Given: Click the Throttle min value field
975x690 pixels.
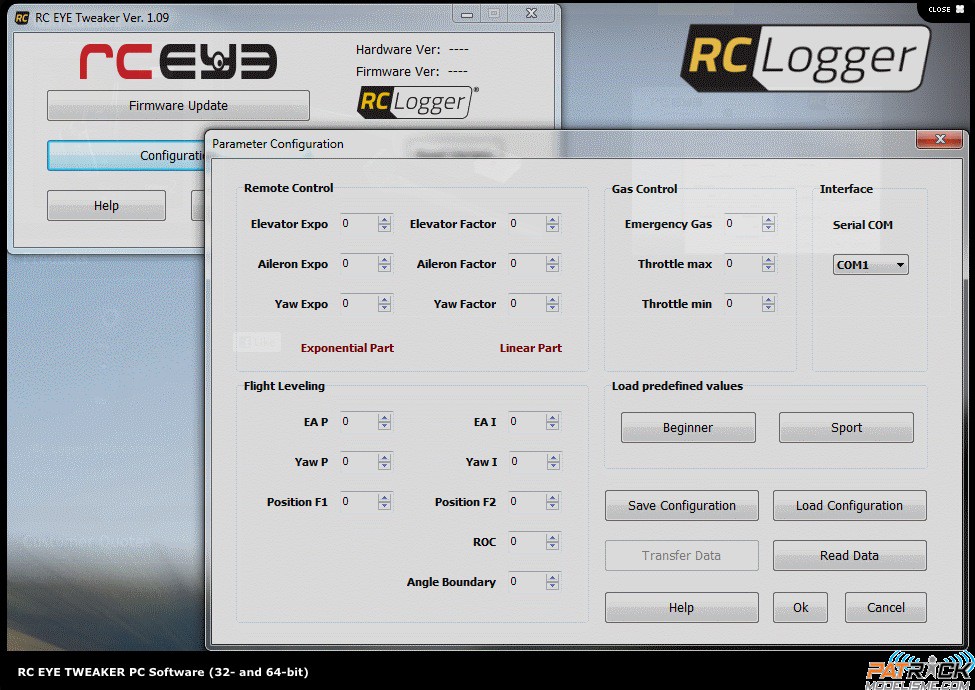Looking at the screenshot, I should point(743,303).
